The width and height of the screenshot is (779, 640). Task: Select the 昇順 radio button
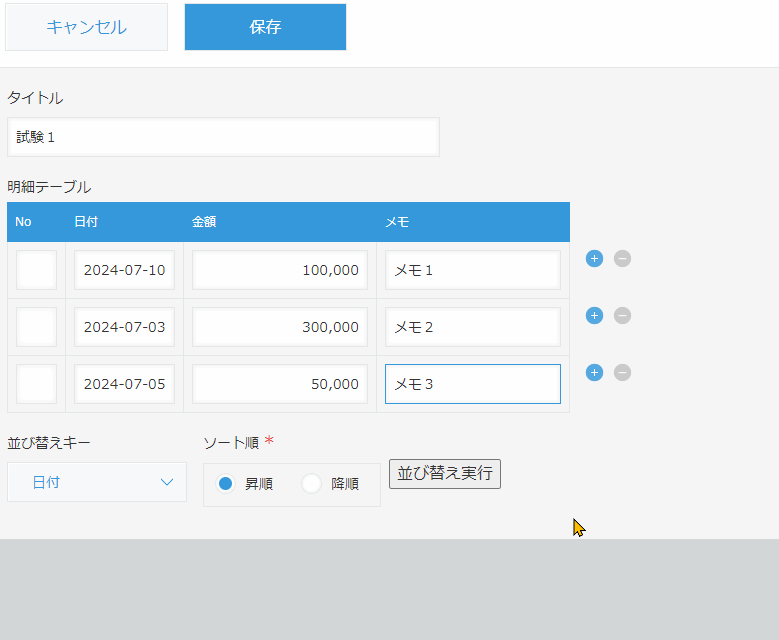coord(226,484)
